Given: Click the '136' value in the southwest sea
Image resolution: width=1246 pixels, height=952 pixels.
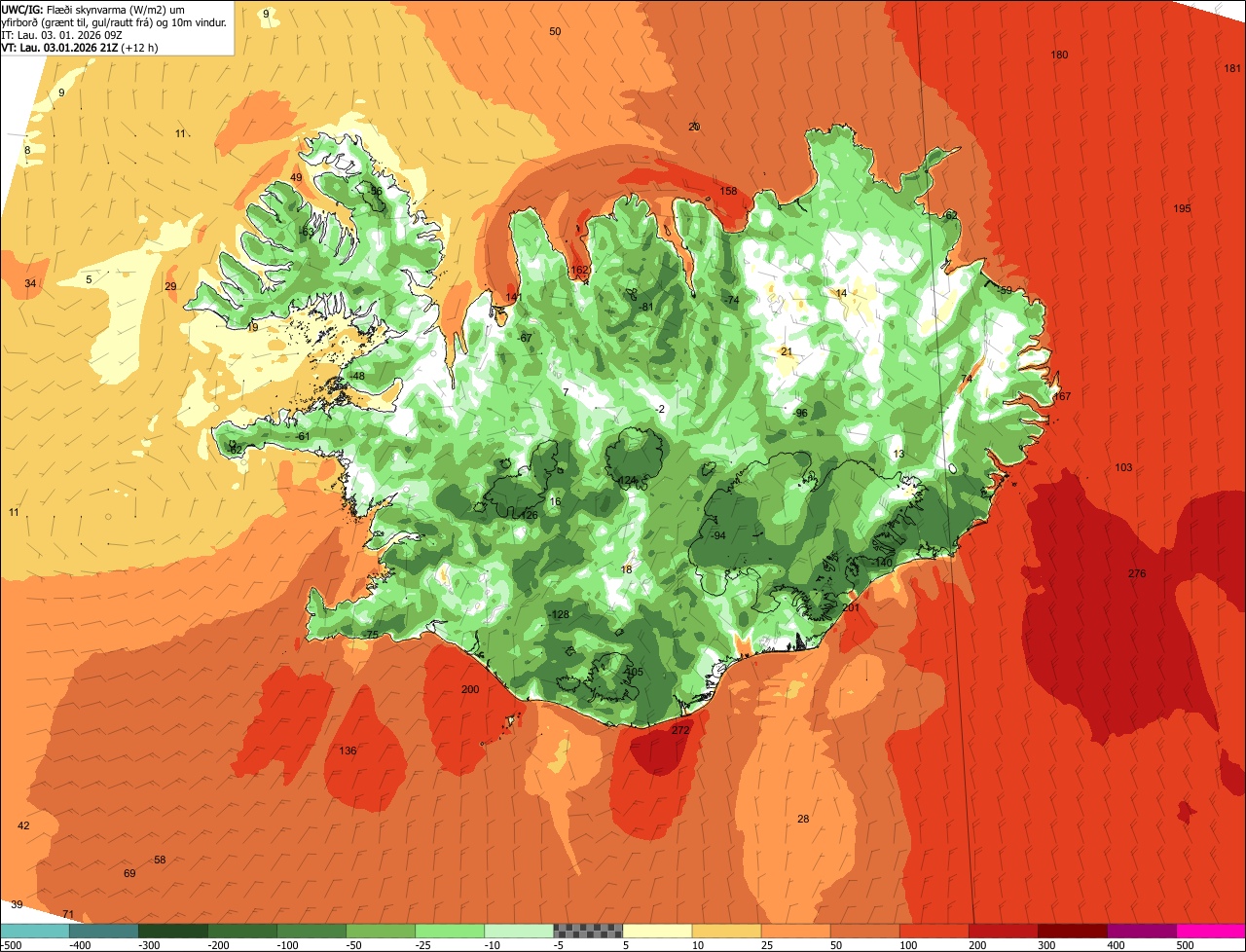Looking at the screenshot, I should point(348,751).
